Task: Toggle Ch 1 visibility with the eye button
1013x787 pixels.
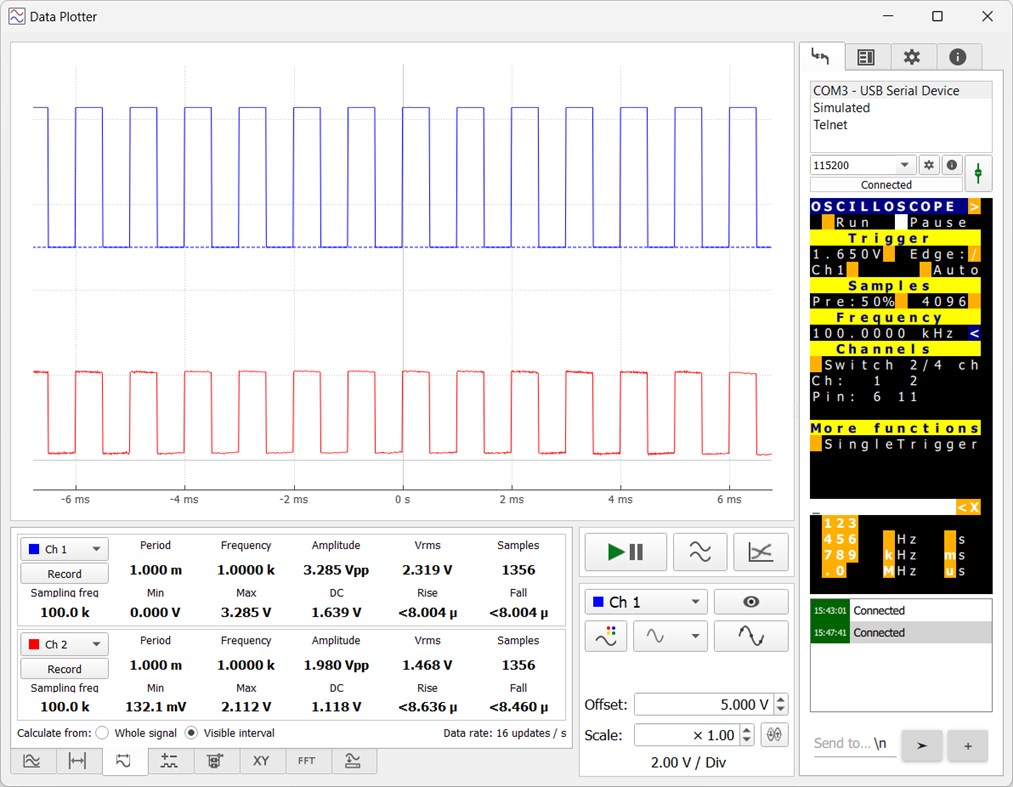Action: click(x=750, y=602)
